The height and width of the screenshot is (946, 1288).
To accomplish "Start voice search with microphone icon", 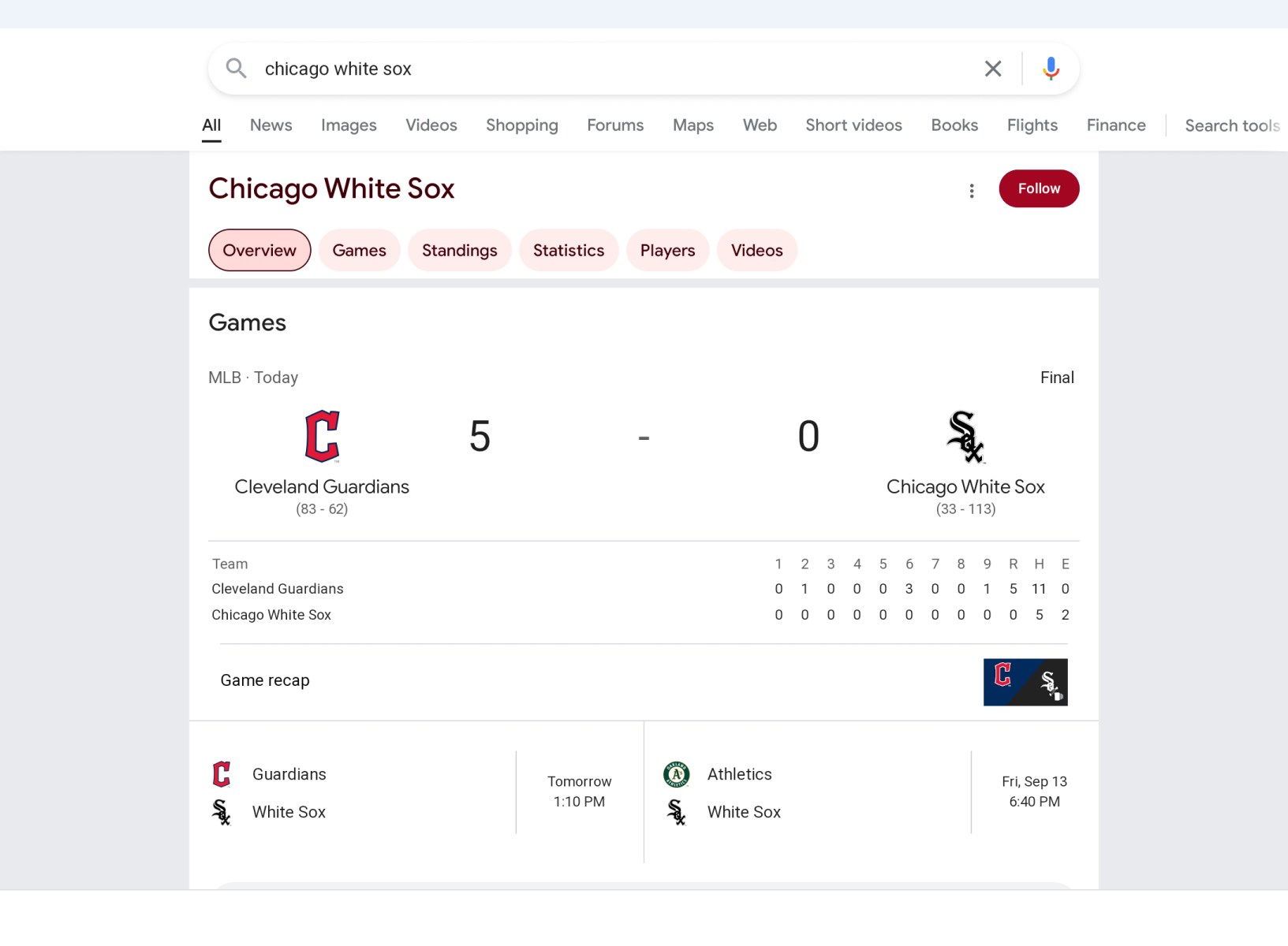I will click(x=1051, y=69).
